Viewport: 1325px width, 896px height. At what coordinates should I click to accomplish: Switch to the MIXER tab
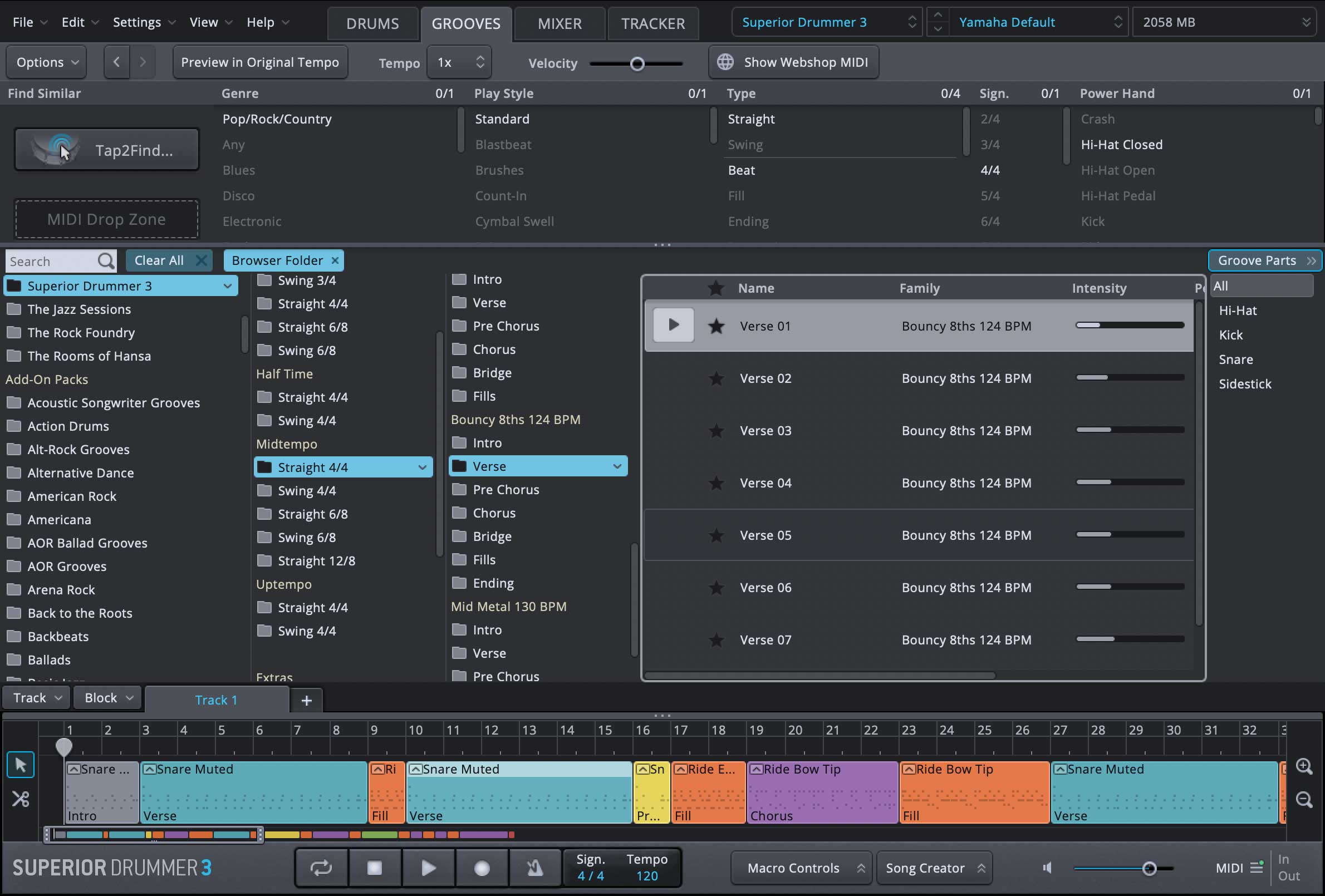click(560, 23)
